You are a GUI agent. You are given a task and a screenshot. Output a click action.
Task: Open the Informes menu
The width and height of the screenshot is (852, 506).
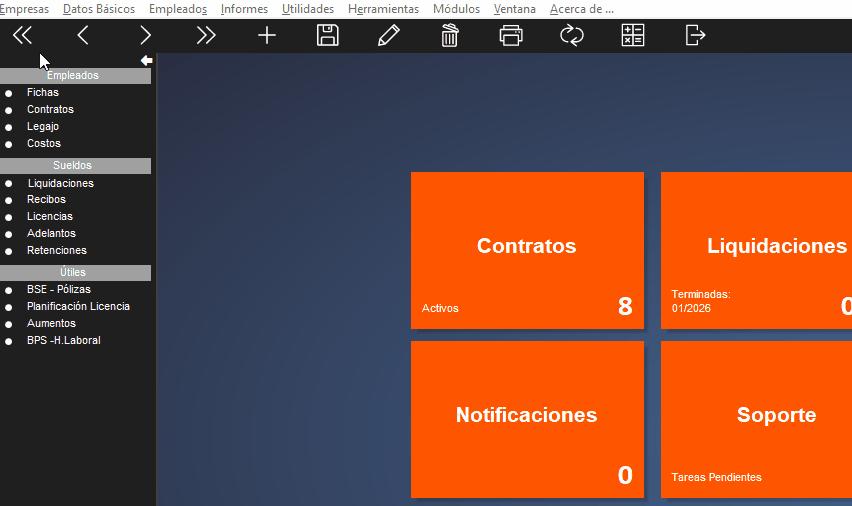pos(244,9)
